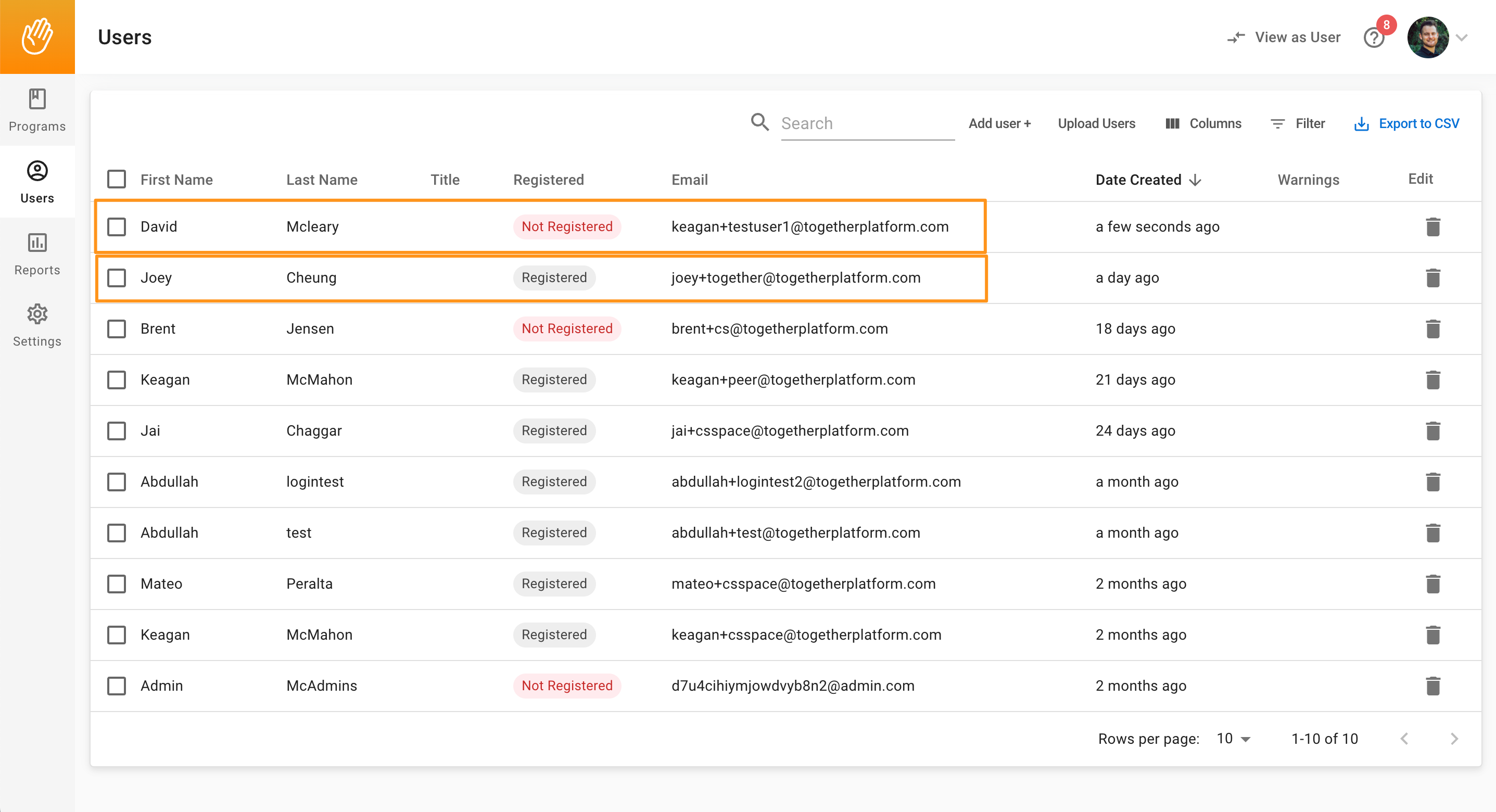Open Columns selector
1496x812 pixels.
1203,123
